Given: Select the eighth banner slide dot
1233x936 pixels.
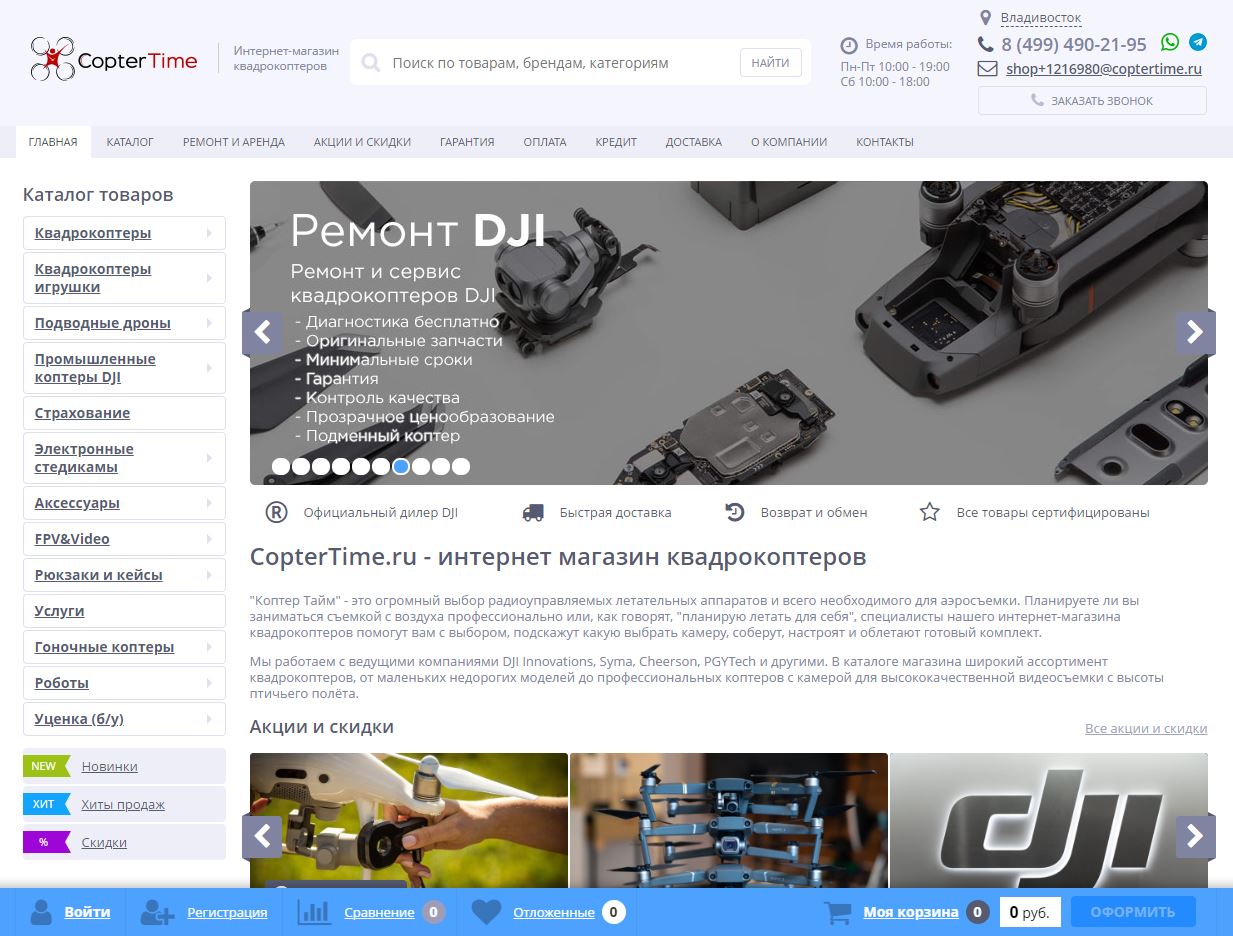Looking at the screenshot, I should [421, 466].
